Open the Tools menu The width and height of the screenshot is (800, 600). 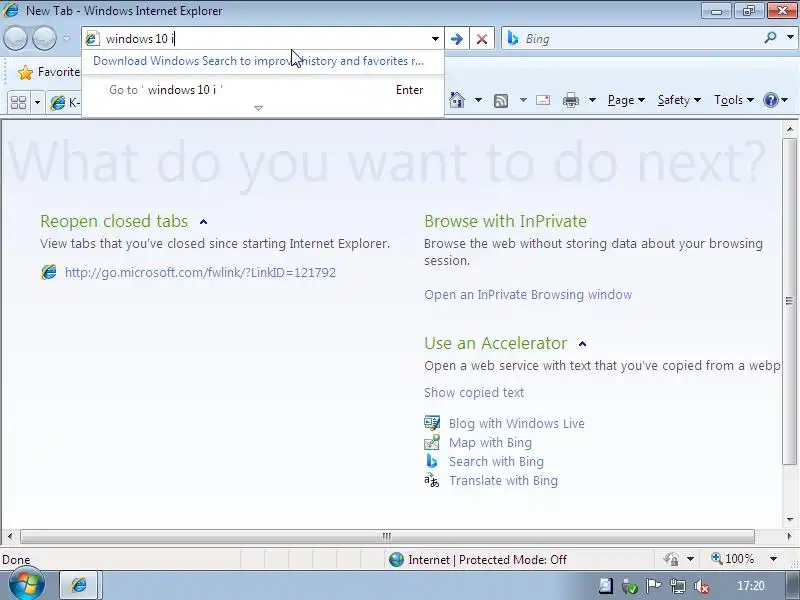tap(734, 100)
